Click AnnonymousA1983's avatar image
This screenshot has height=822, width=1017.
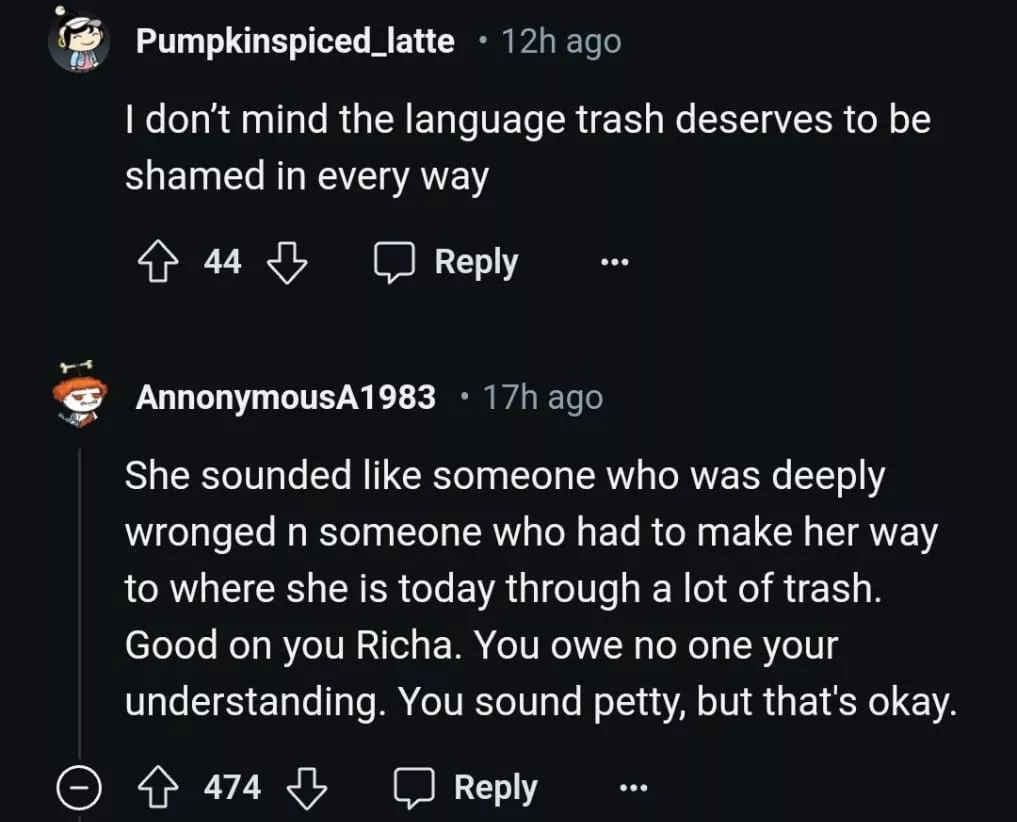82,397
